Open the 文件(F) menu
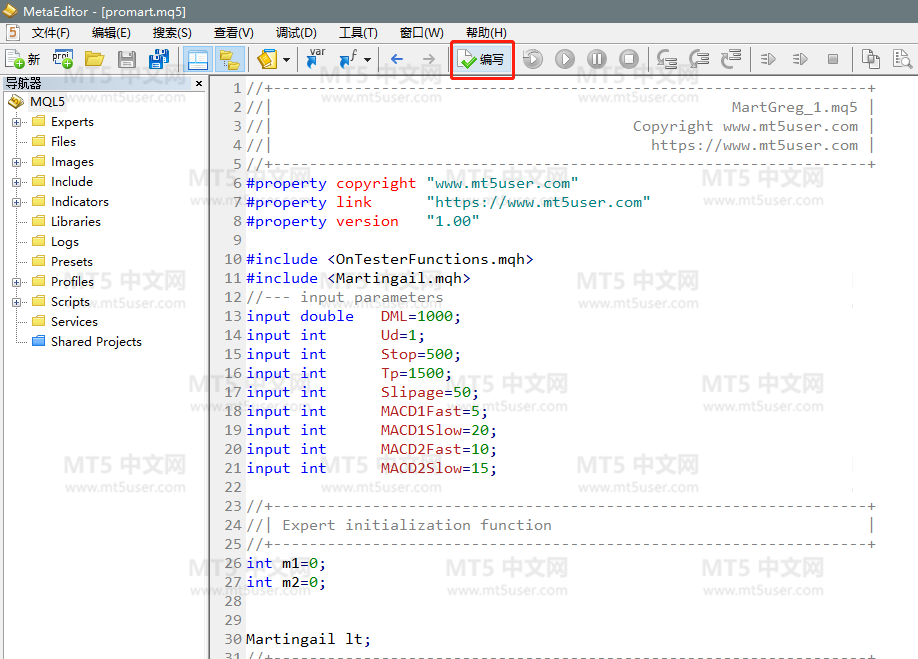Screen dimensions: 918x659 (51, 33)
